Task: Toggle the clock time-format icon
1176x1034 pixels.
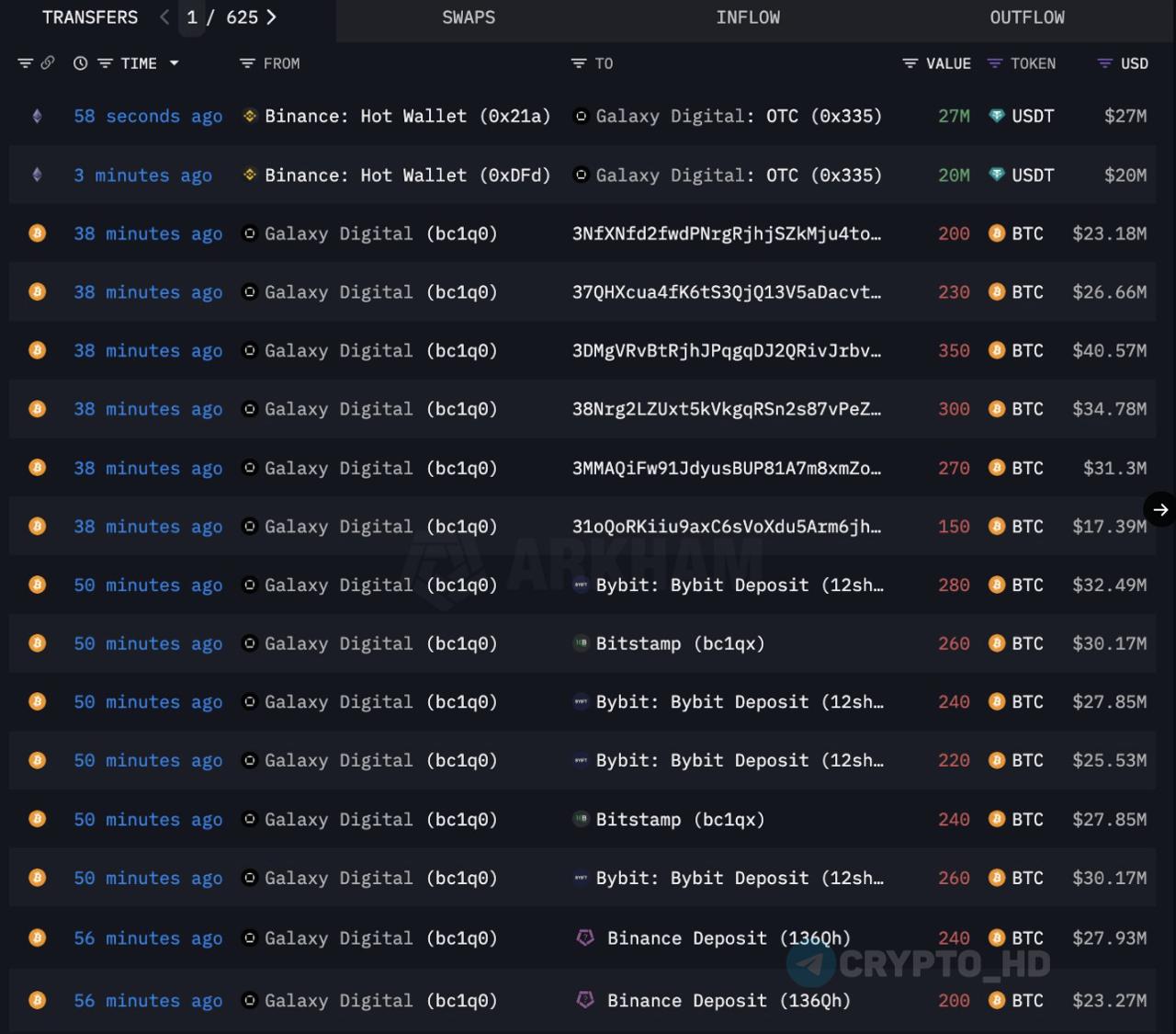Action: click(x=81, y=63)
